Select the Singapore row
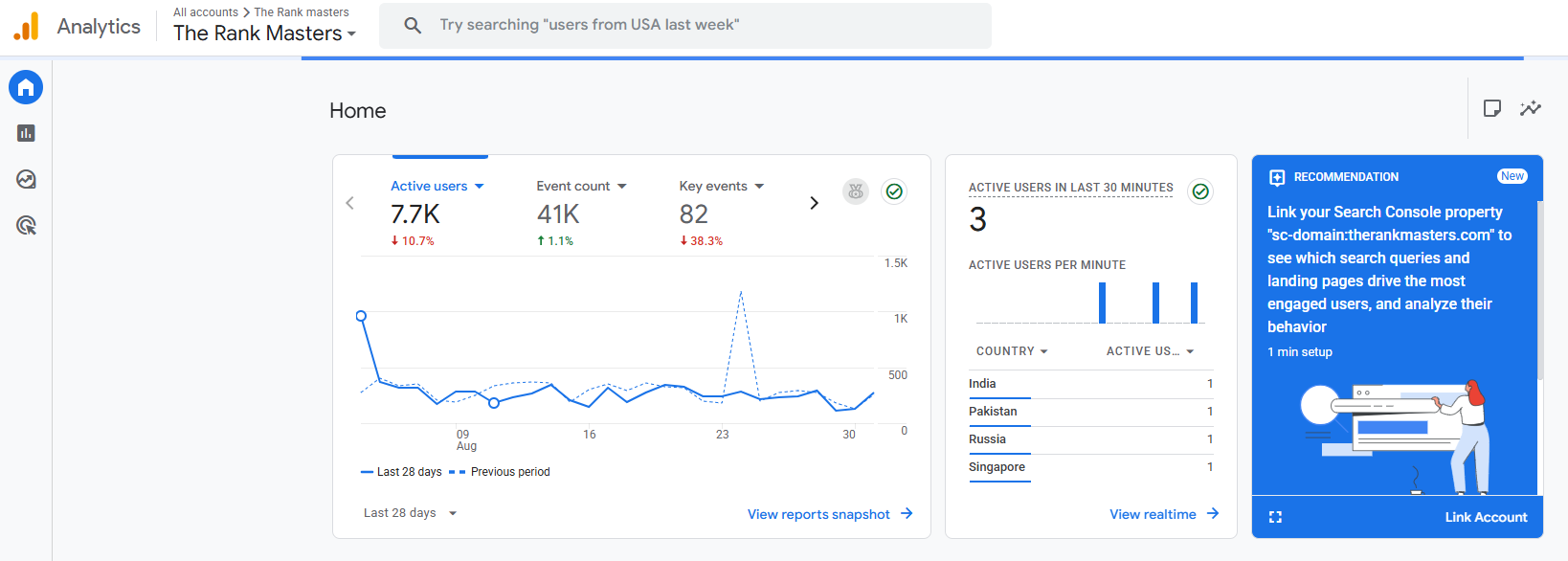This screenshot has width=1568, height=561. coord(1091,467)
